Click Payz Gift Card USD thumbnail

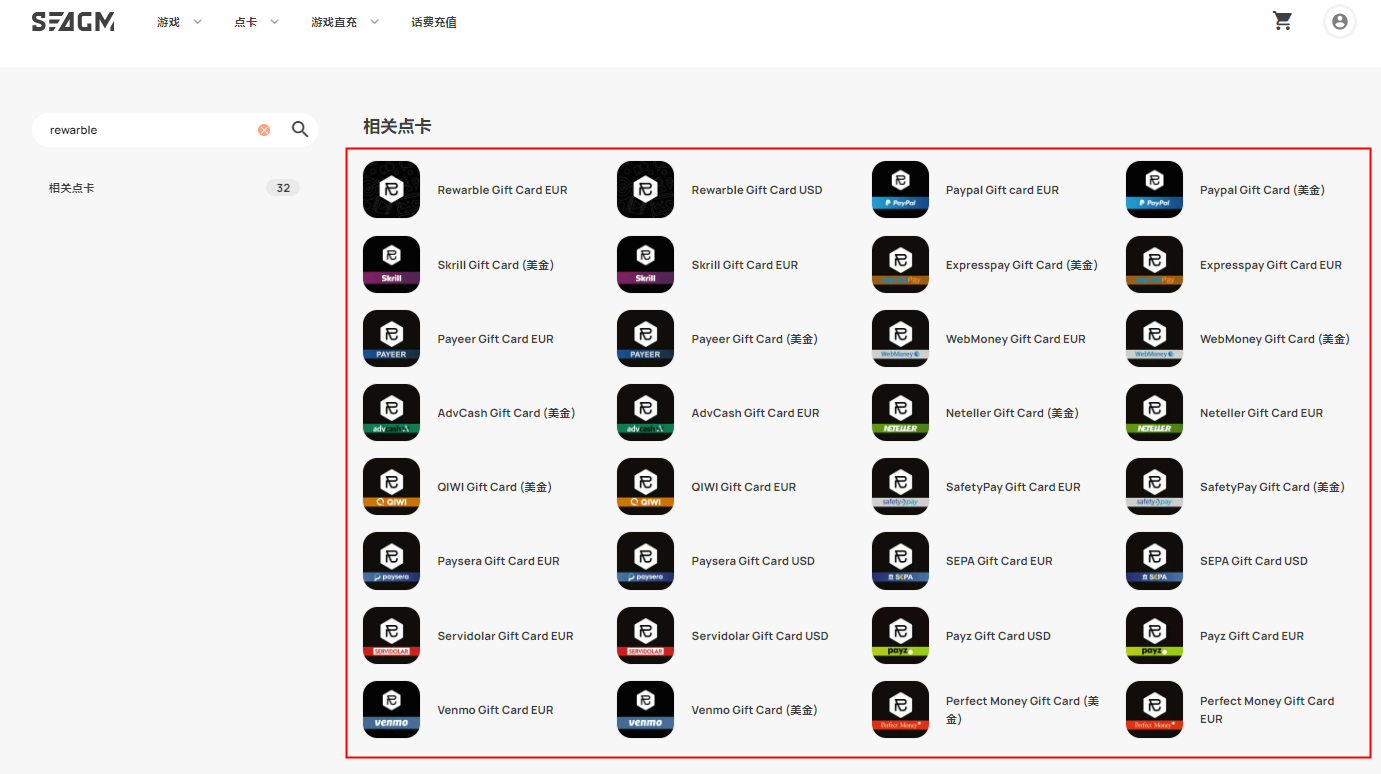point(900,636)
